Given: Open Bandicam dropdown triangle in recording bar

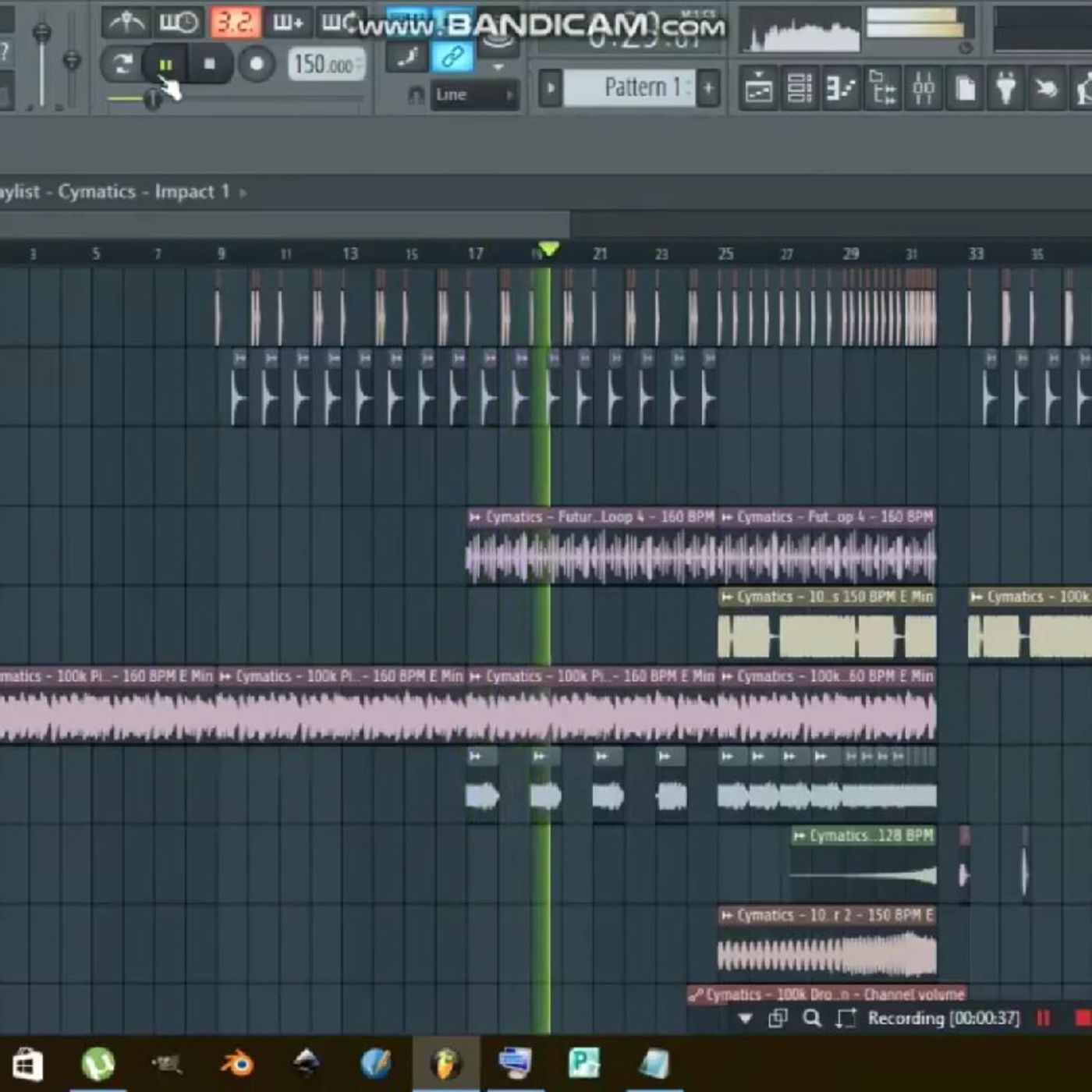Looking at the screenshot, I should coord(745,1018).
